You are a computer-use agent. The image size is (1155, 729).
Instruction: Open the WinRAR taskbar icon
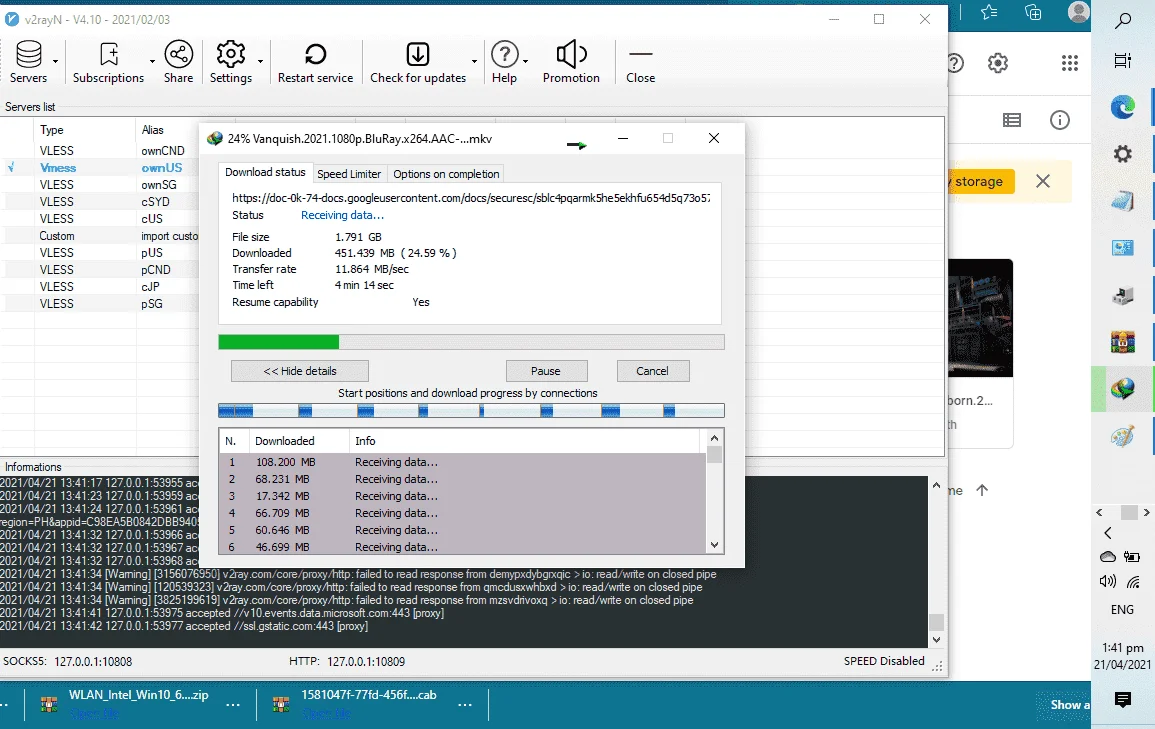coord(1123,342)
